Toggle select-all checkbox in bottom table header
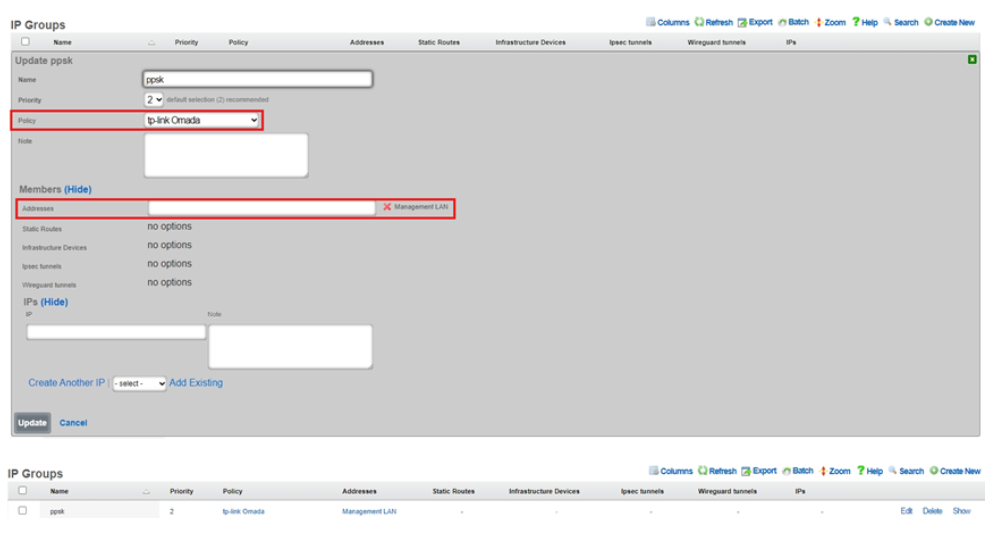 pos(22,491)
